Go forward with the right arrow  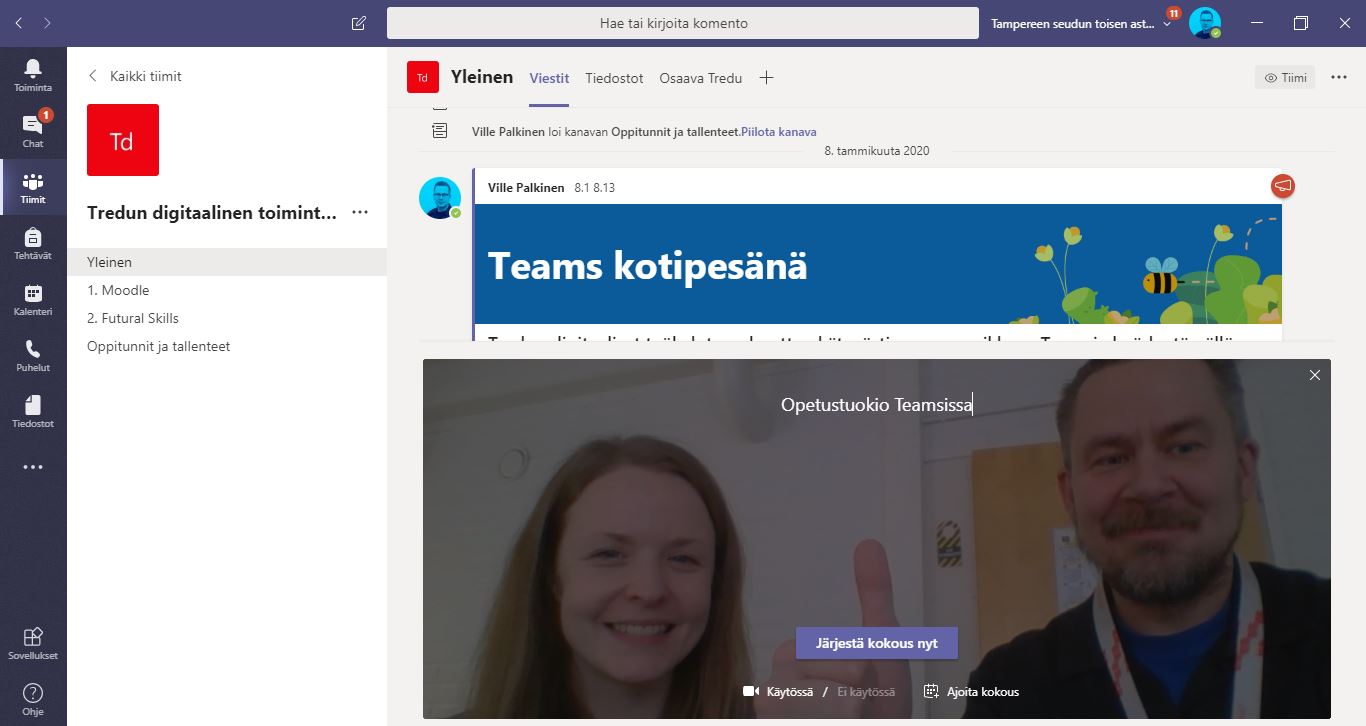(47, 22)
